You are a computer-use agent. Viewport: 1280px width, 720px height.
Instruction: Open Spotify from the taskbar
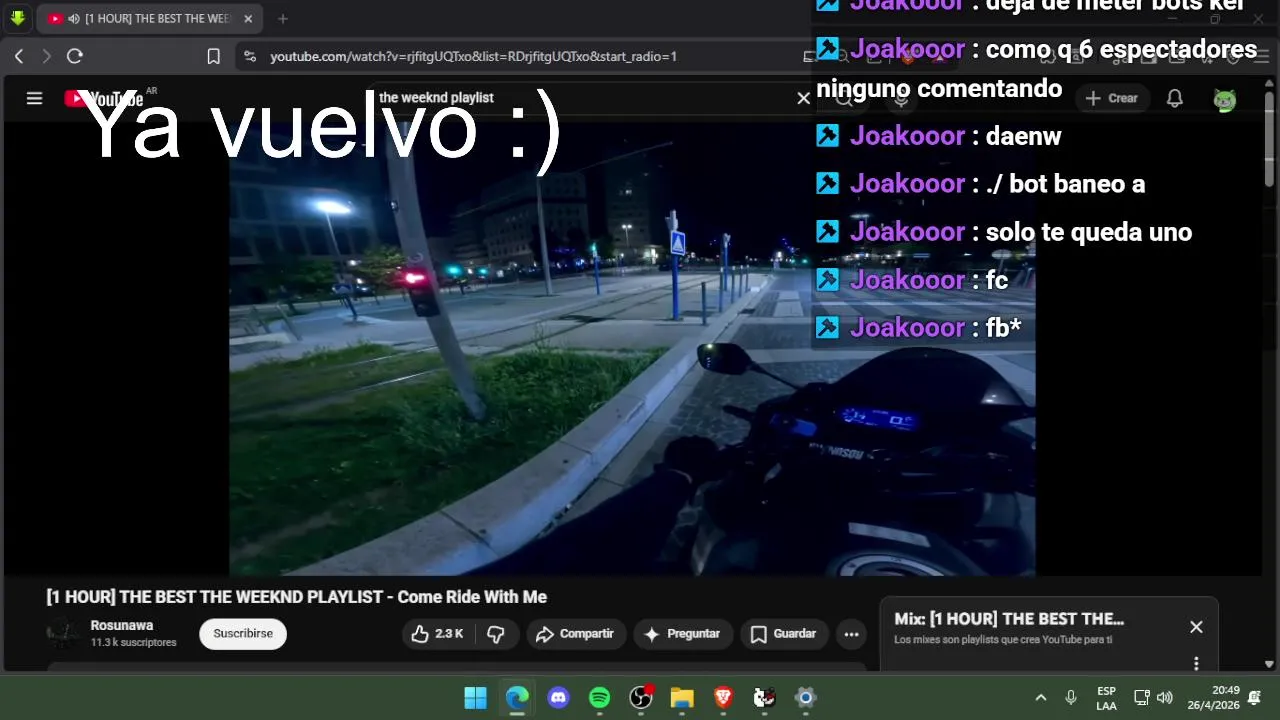pyautogui.click(x=600, y=697)
